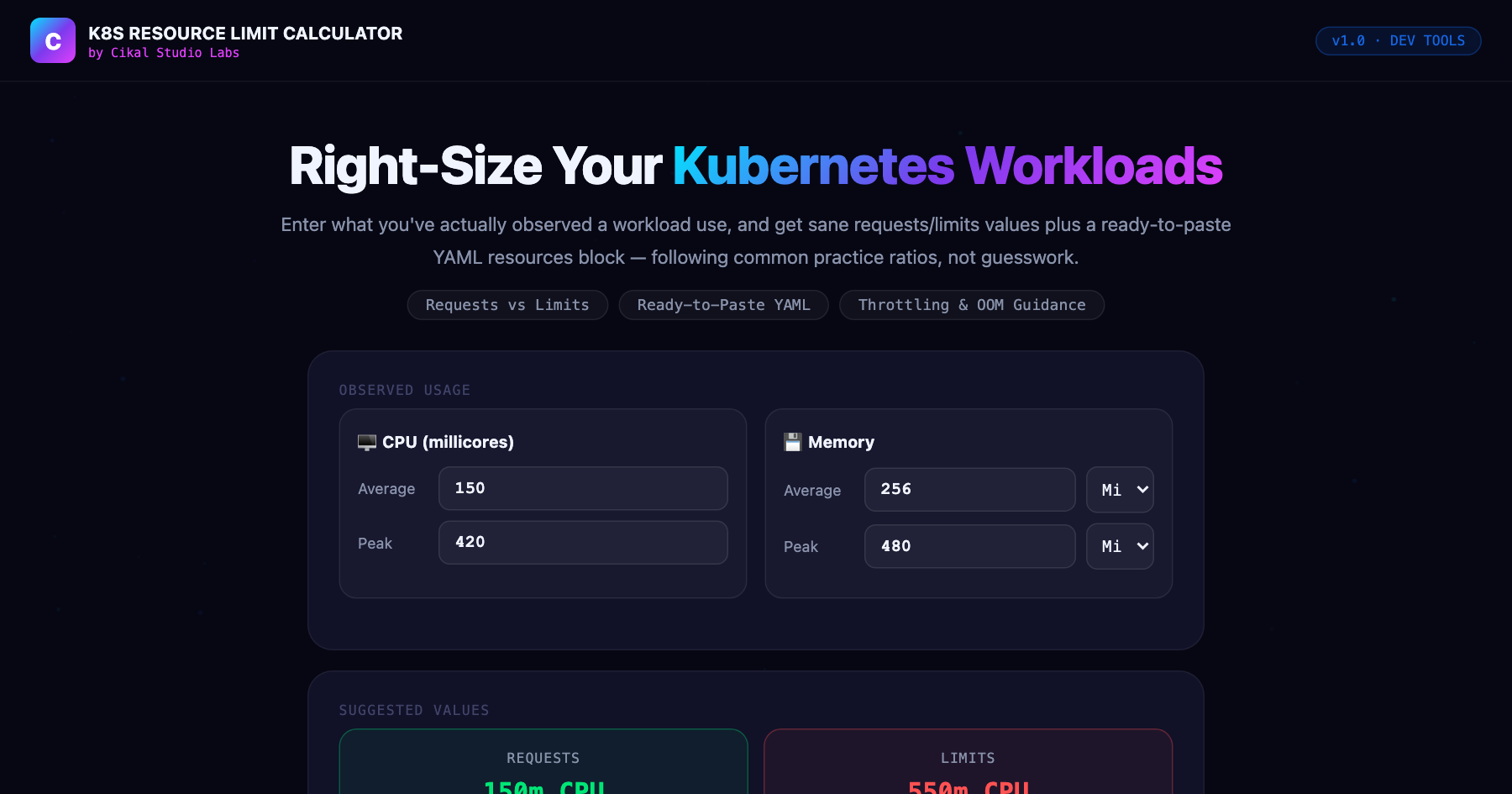Open the Average memory unit dropdown
The height and width of the screenshot is (794, 1512).
coord(1120,490)
